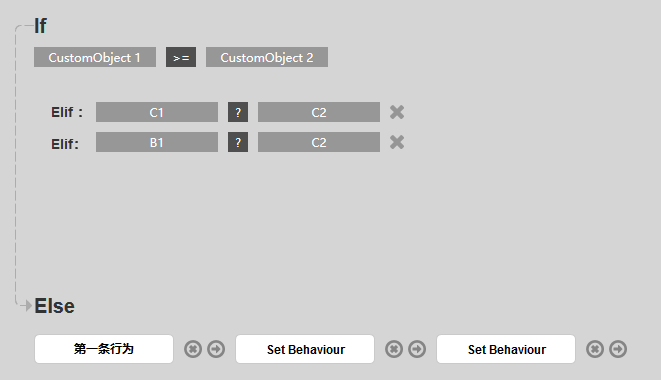The width and height of the screenshot is (661, 380).
Task: Click the arrow icon after last Set Behaviour
Action: [618, 349]
